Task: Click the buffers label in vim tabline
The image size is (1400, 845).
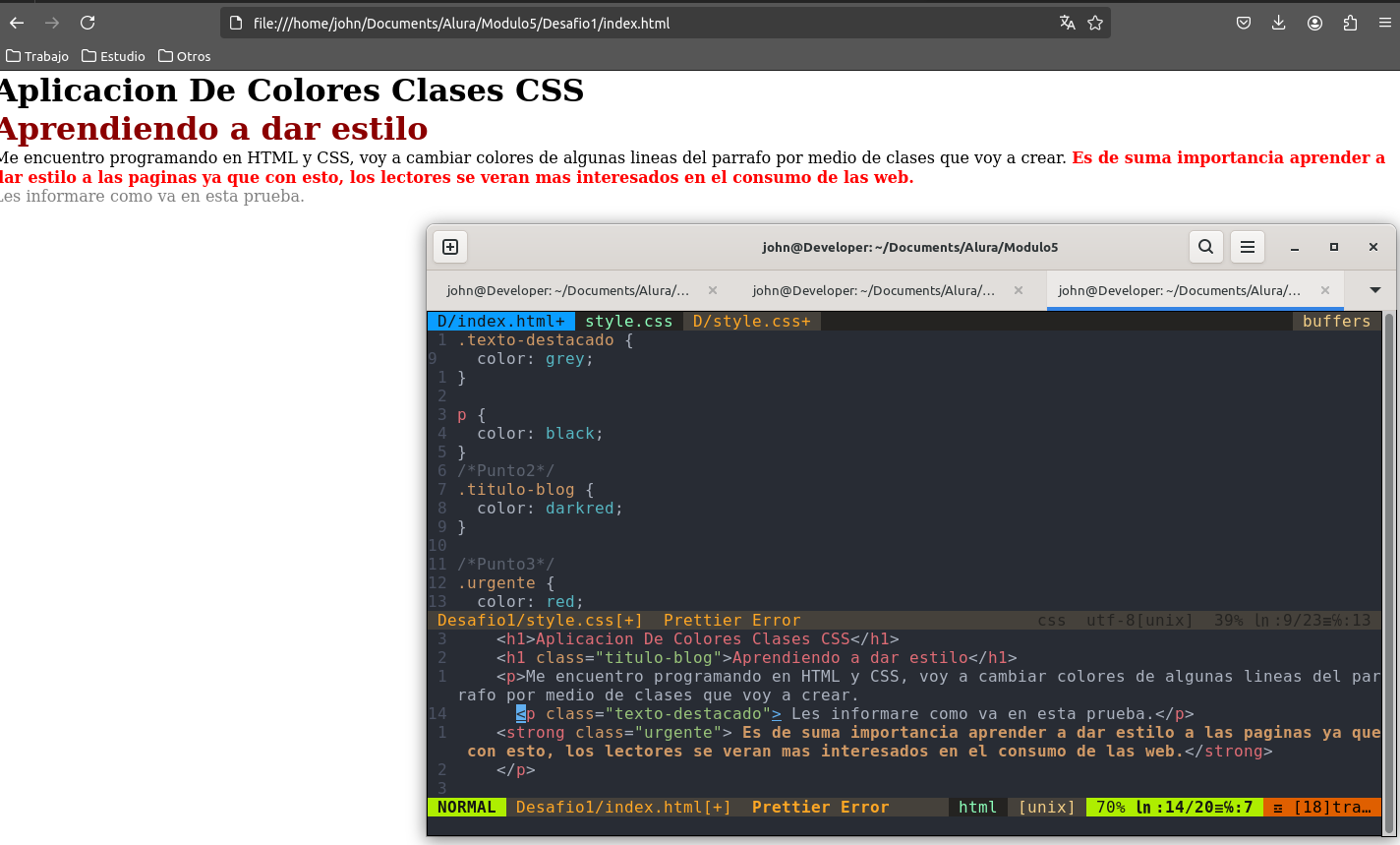Action: [x=1336, y=322]
